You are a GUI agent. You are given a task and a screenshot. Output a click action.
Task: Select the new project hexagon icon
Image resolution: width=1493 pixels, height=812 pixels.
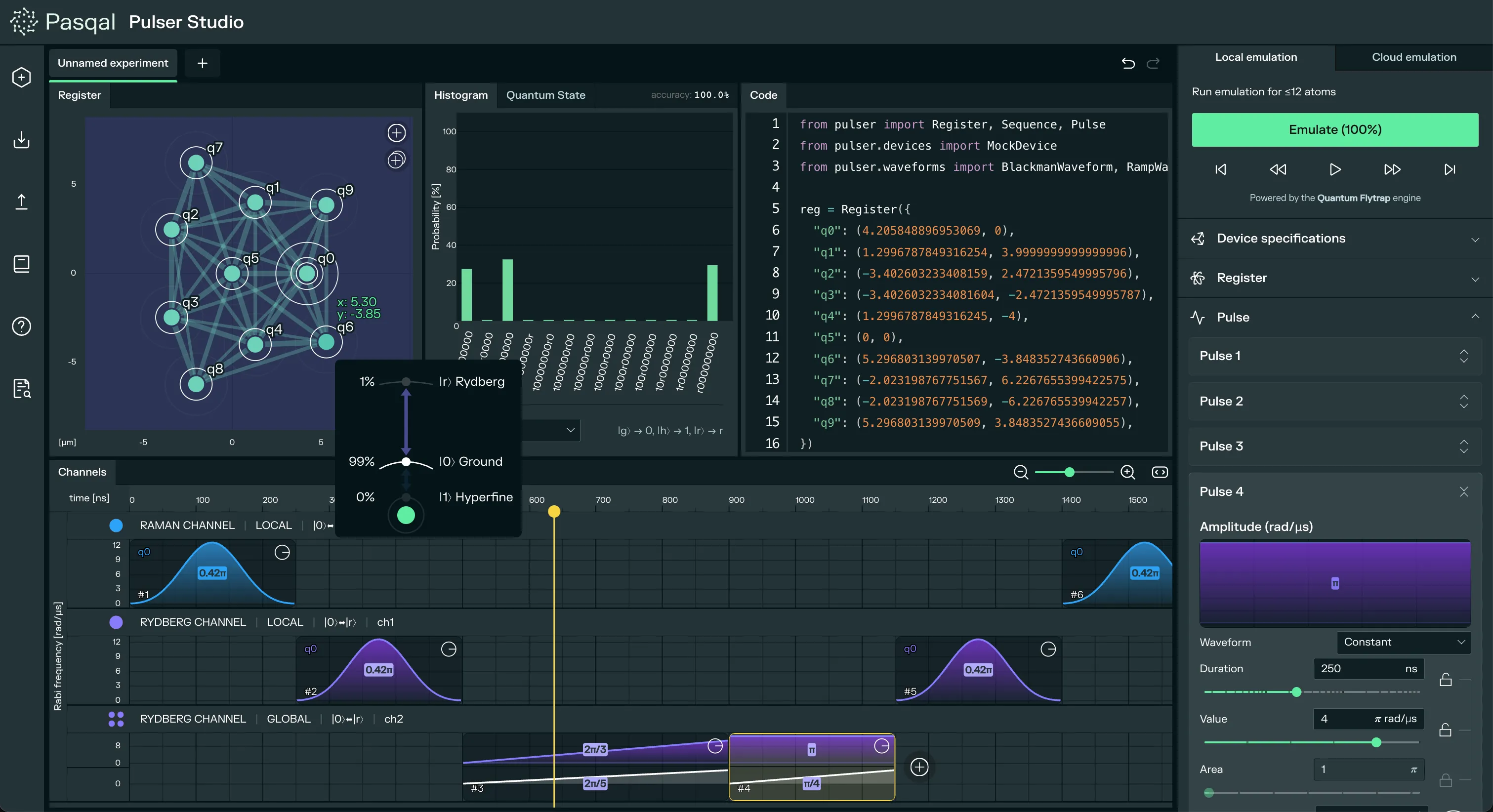21,77
